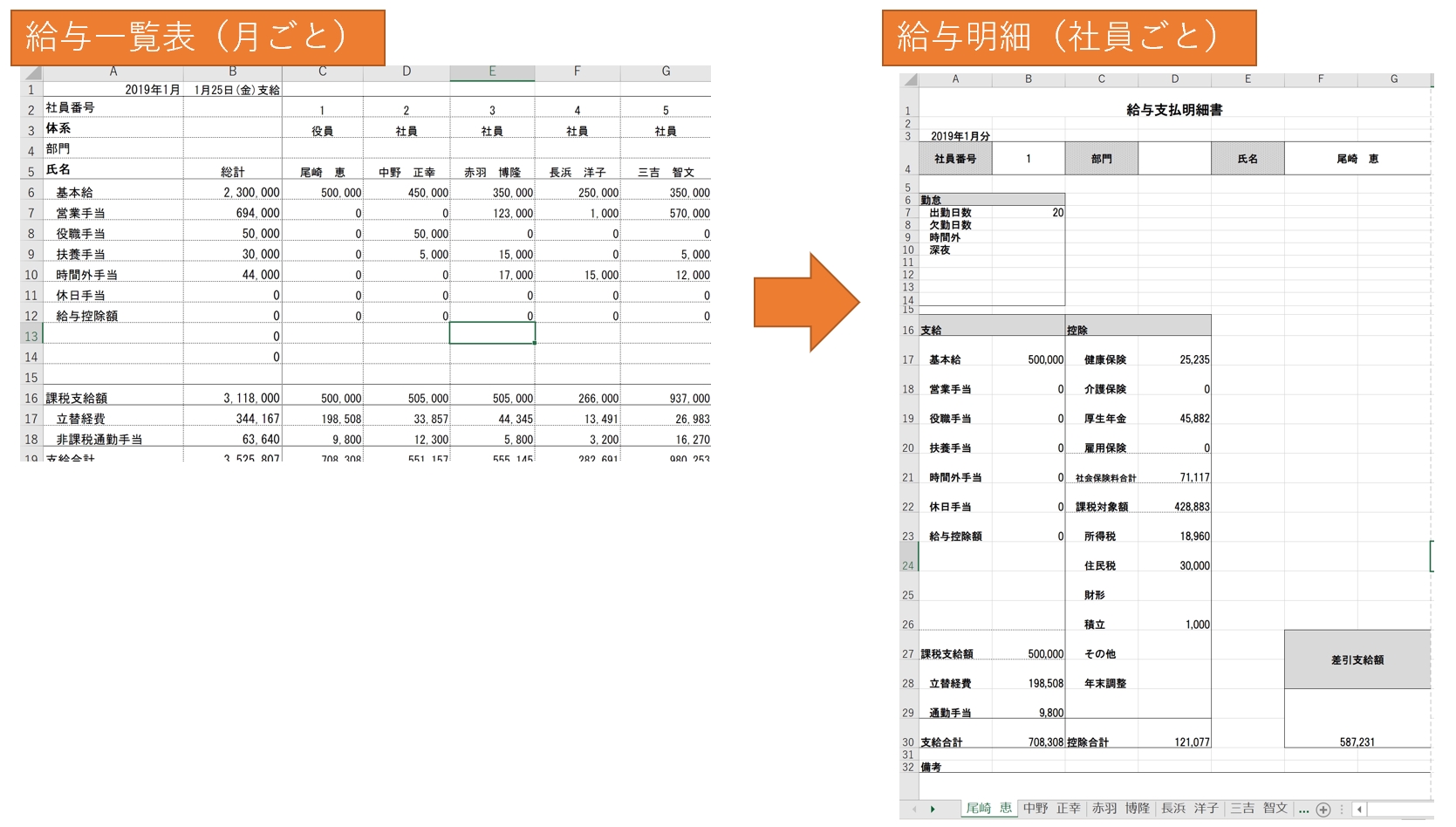Viewport: 1456px width, 827px height.
Task: Click the select-all corner in salary list sheet
Action: (31, 72)
